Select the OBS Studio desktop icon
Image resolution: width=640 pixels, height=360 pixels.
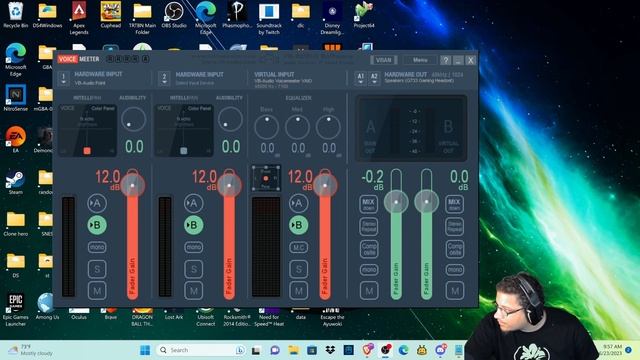pyautogui.click(x=174, y=16)
